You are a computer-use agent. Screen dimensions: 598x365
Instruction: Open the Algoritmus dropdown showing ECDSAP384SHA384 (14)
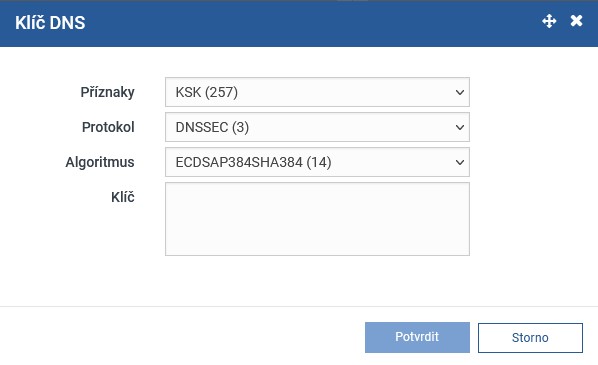317,162
